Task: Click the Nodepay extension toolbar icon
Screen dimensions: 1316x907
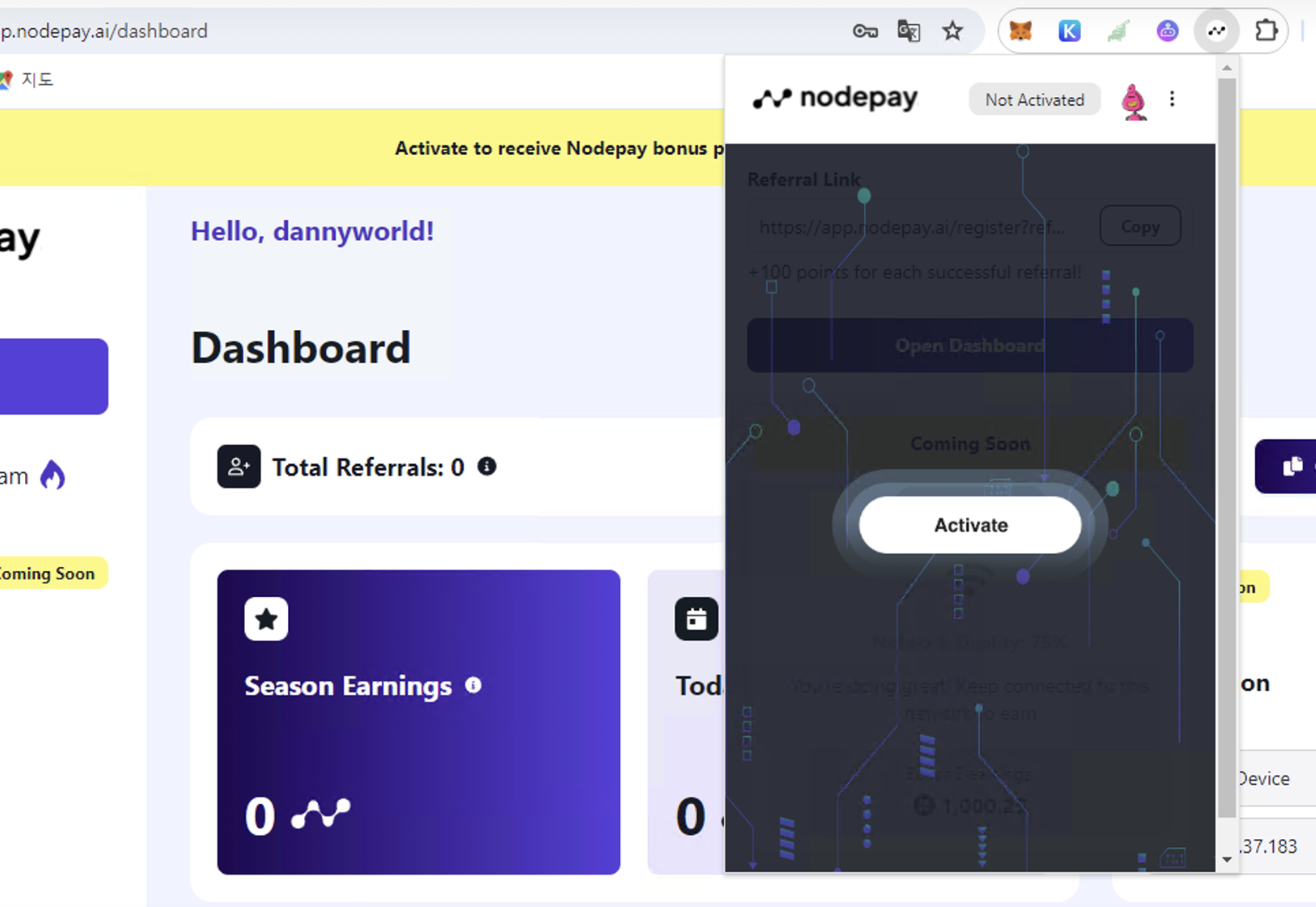Action: tap(1216, 31)
